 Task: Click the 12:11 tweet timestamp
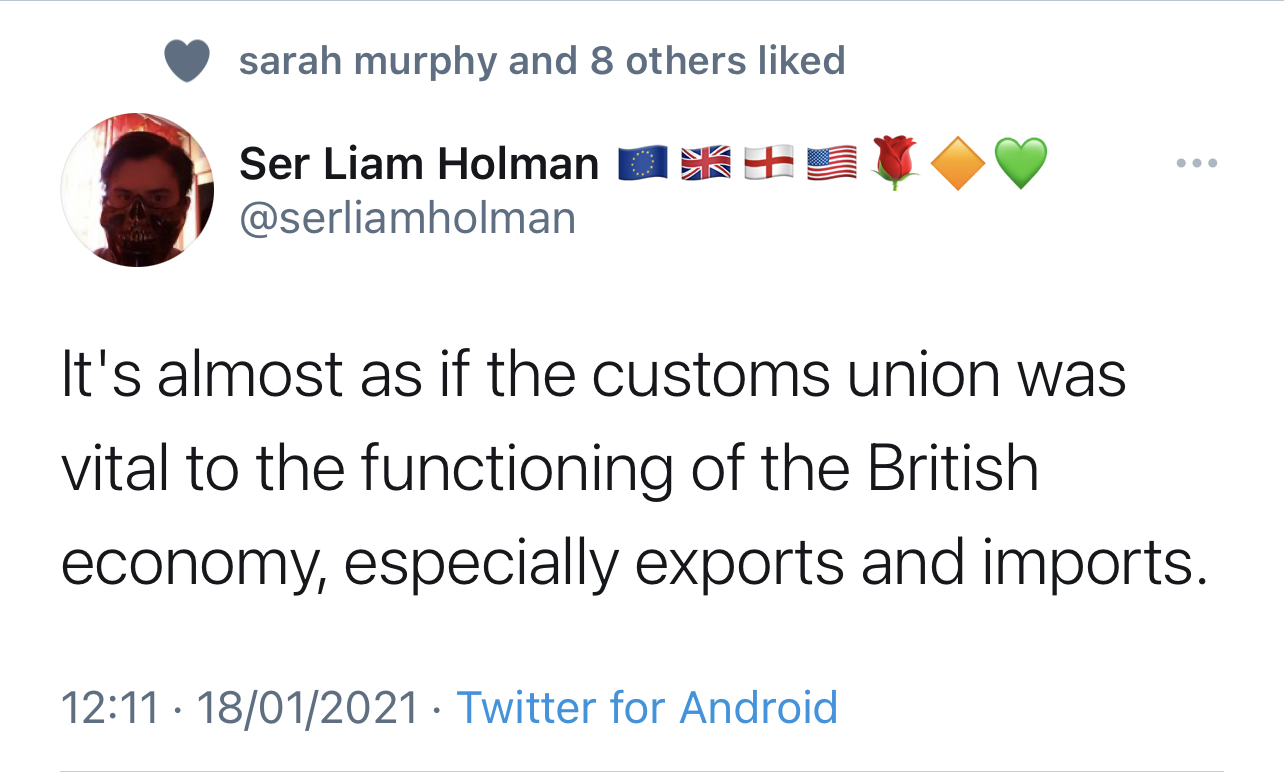[x=110, y=708]
